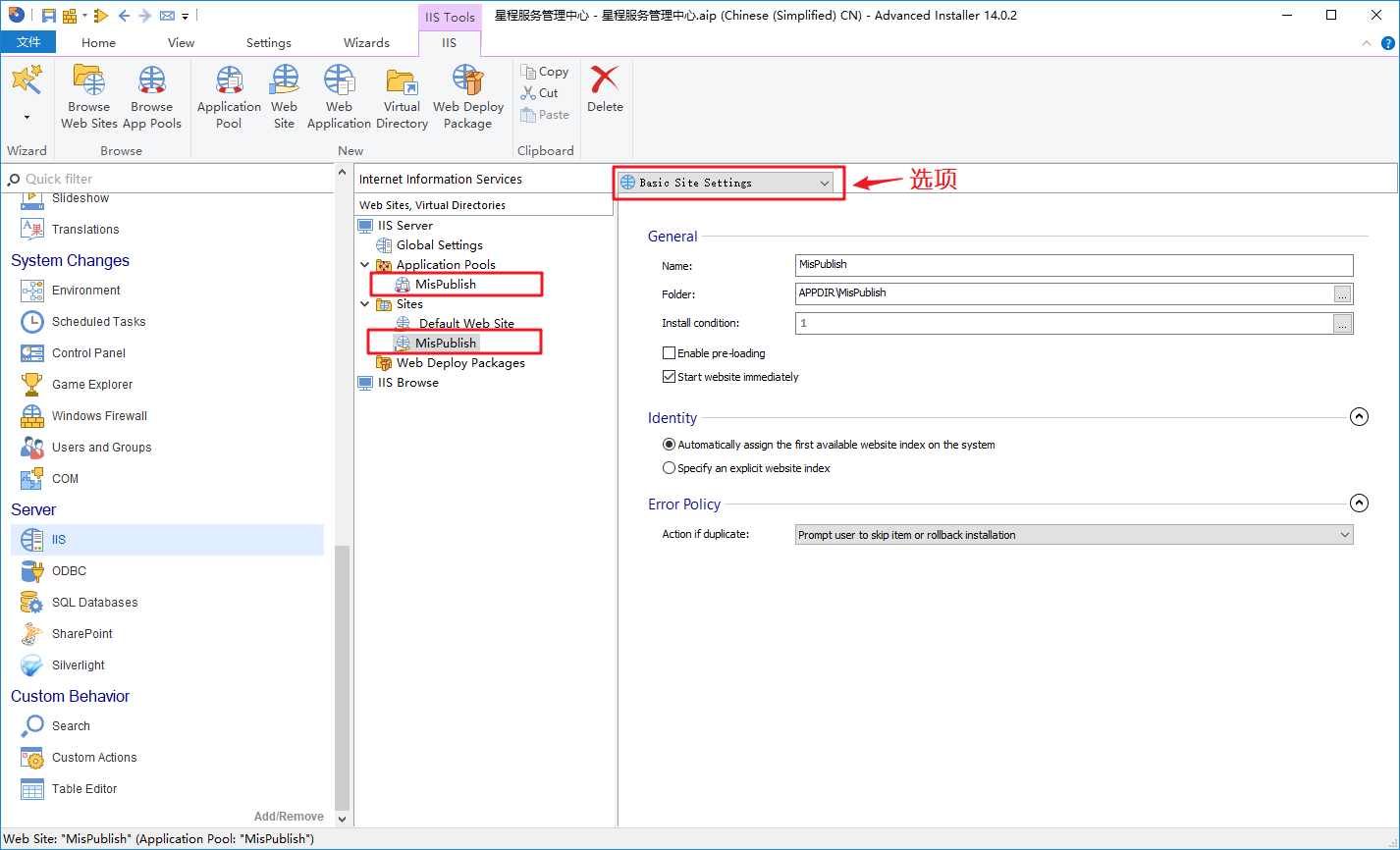Click the Add/Remove link in the sidebar
The width and height of the screenshot is (1400, 850).
point(289,817)
